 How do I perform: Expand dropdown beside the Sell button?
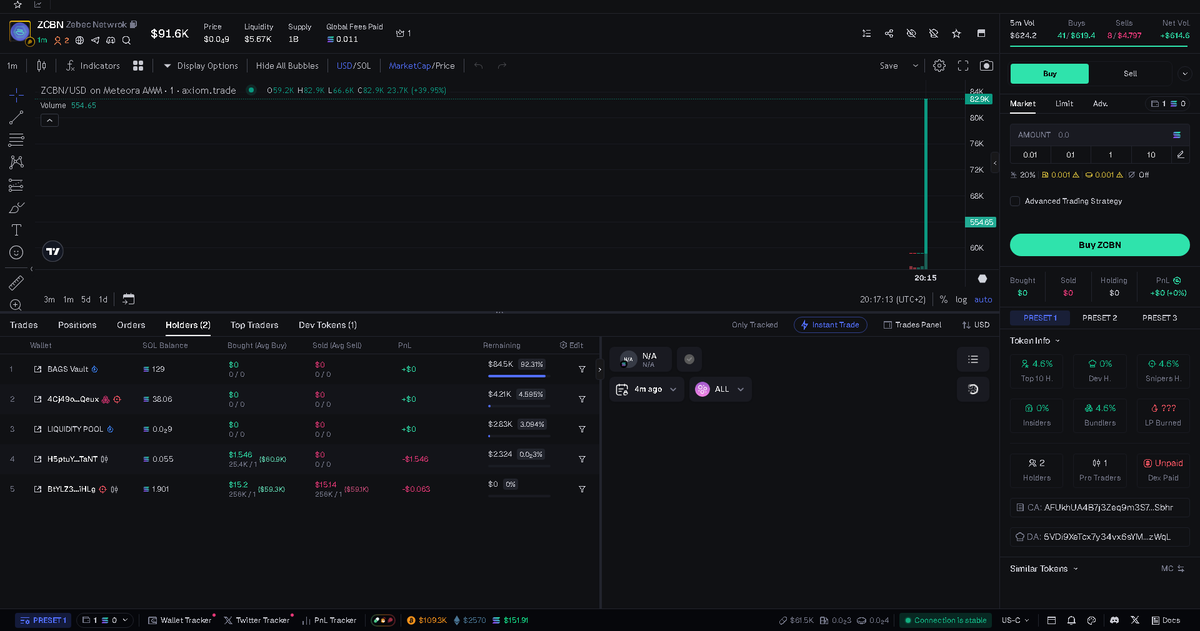(x=1185, y=73)
